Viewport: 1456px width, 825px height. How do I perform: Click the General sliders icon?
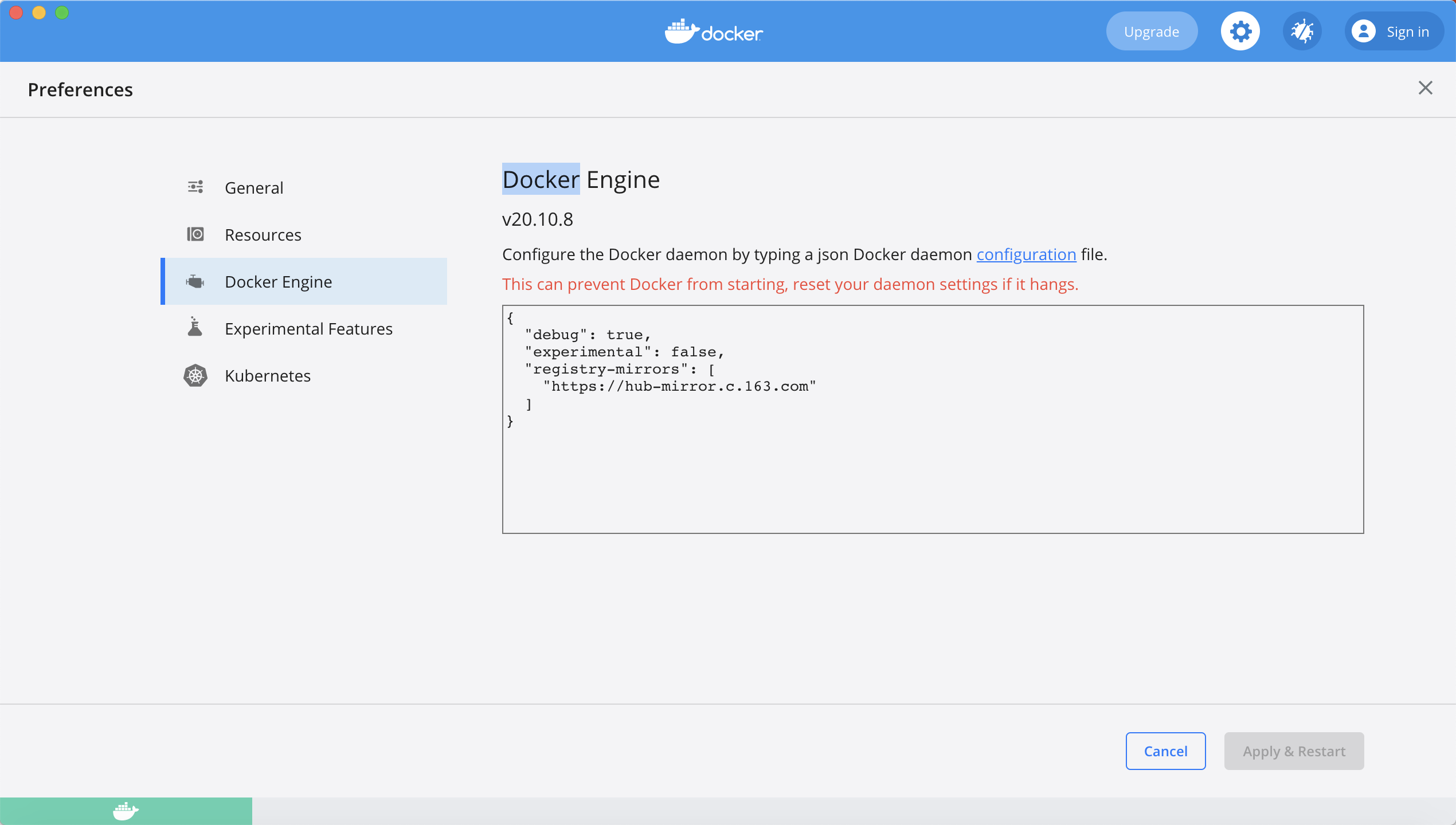click(195, 187)
